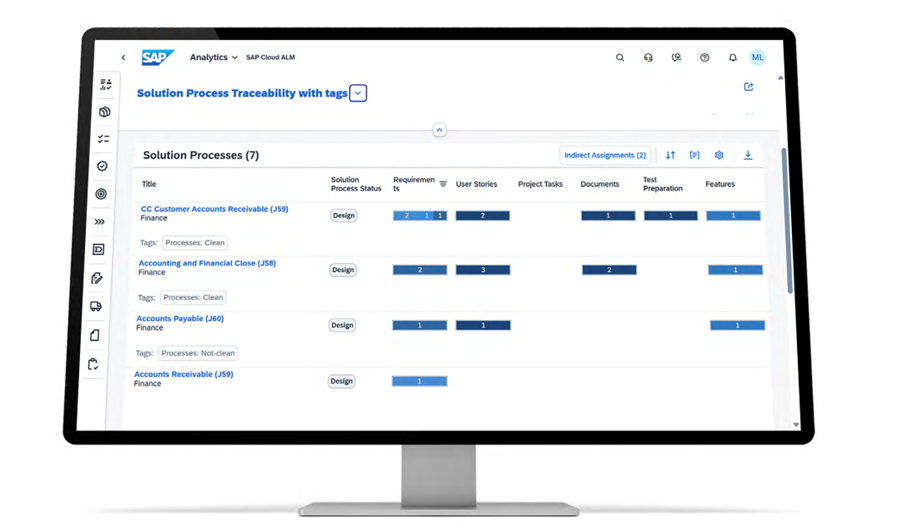Click the Title column header
Screen dimensions: 907x532
pyautogui.click(x=149, y=184)
